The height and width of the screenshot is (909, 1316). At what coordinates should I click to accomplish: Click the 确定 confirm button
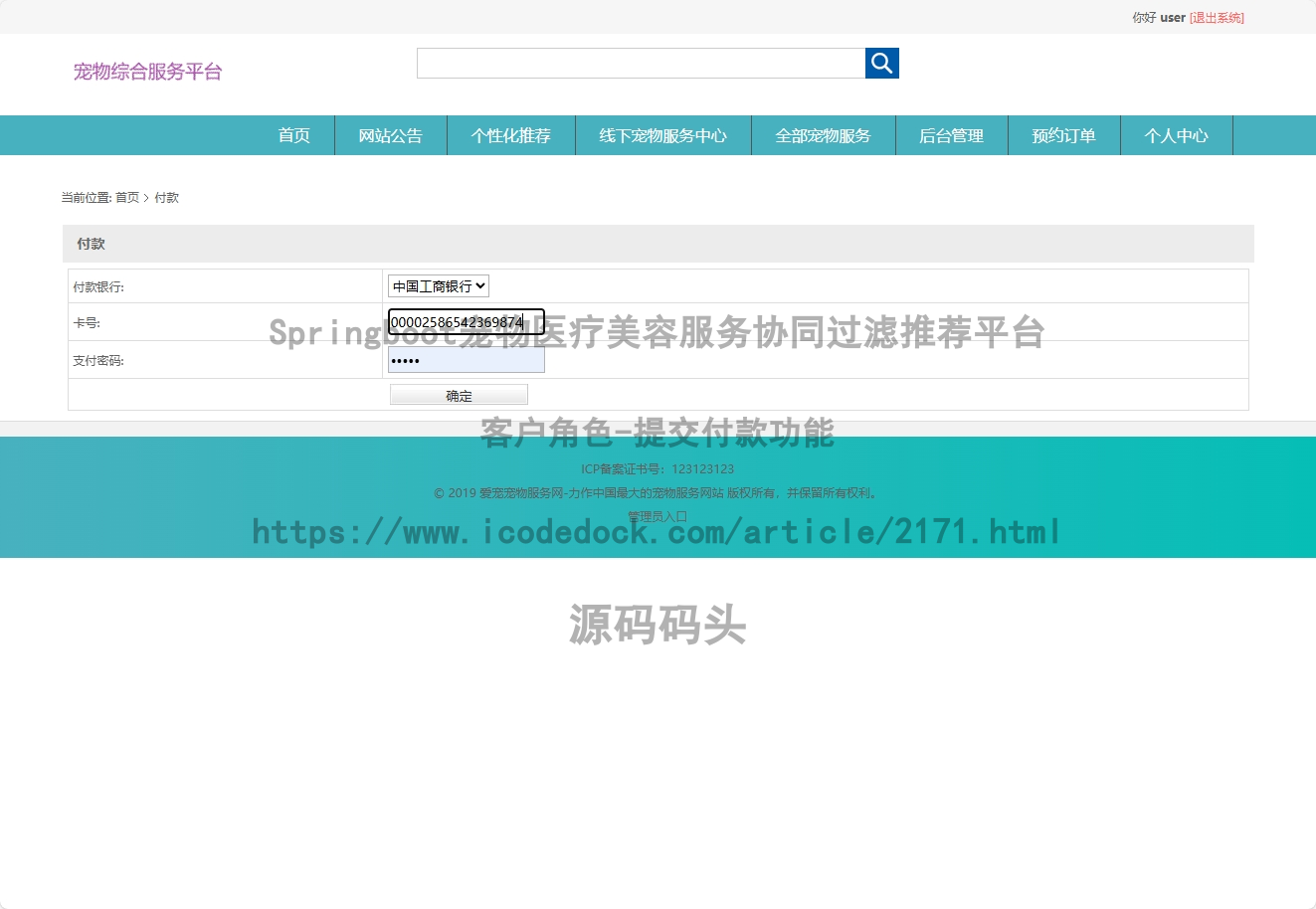pyautogui.click(x=459, y=395)
